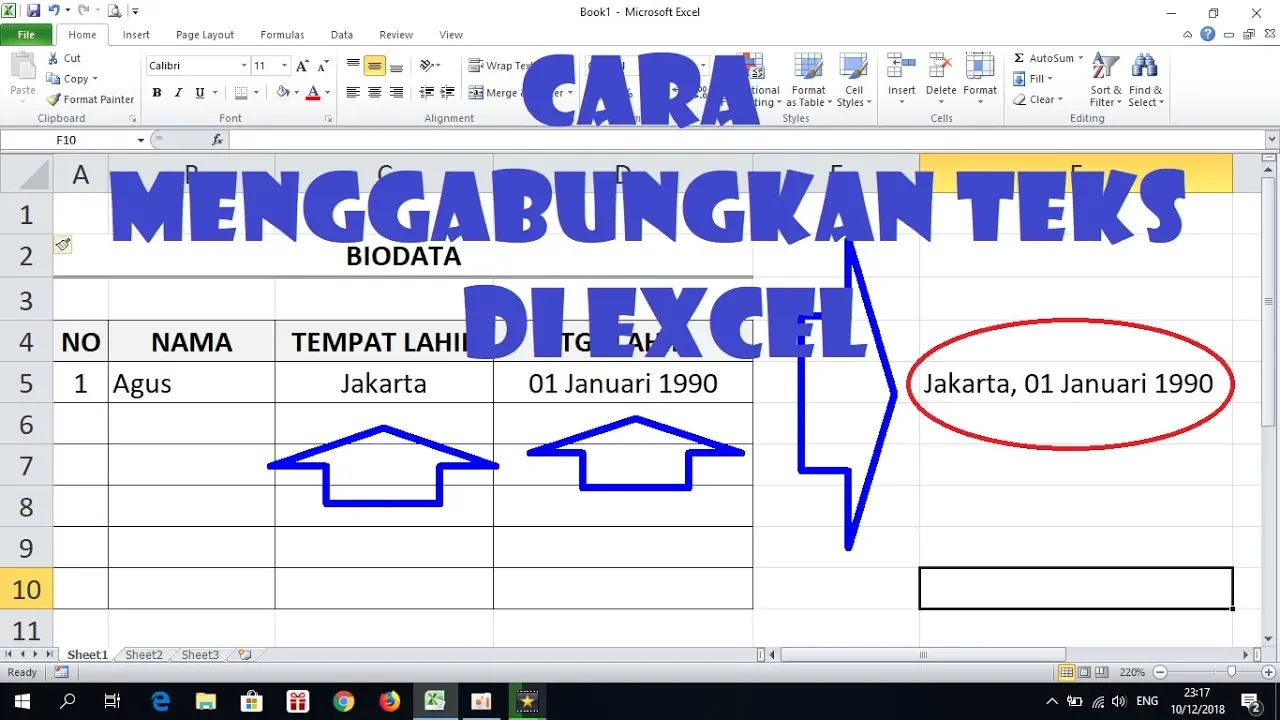Toggle Align Text Left

(353, 93)
